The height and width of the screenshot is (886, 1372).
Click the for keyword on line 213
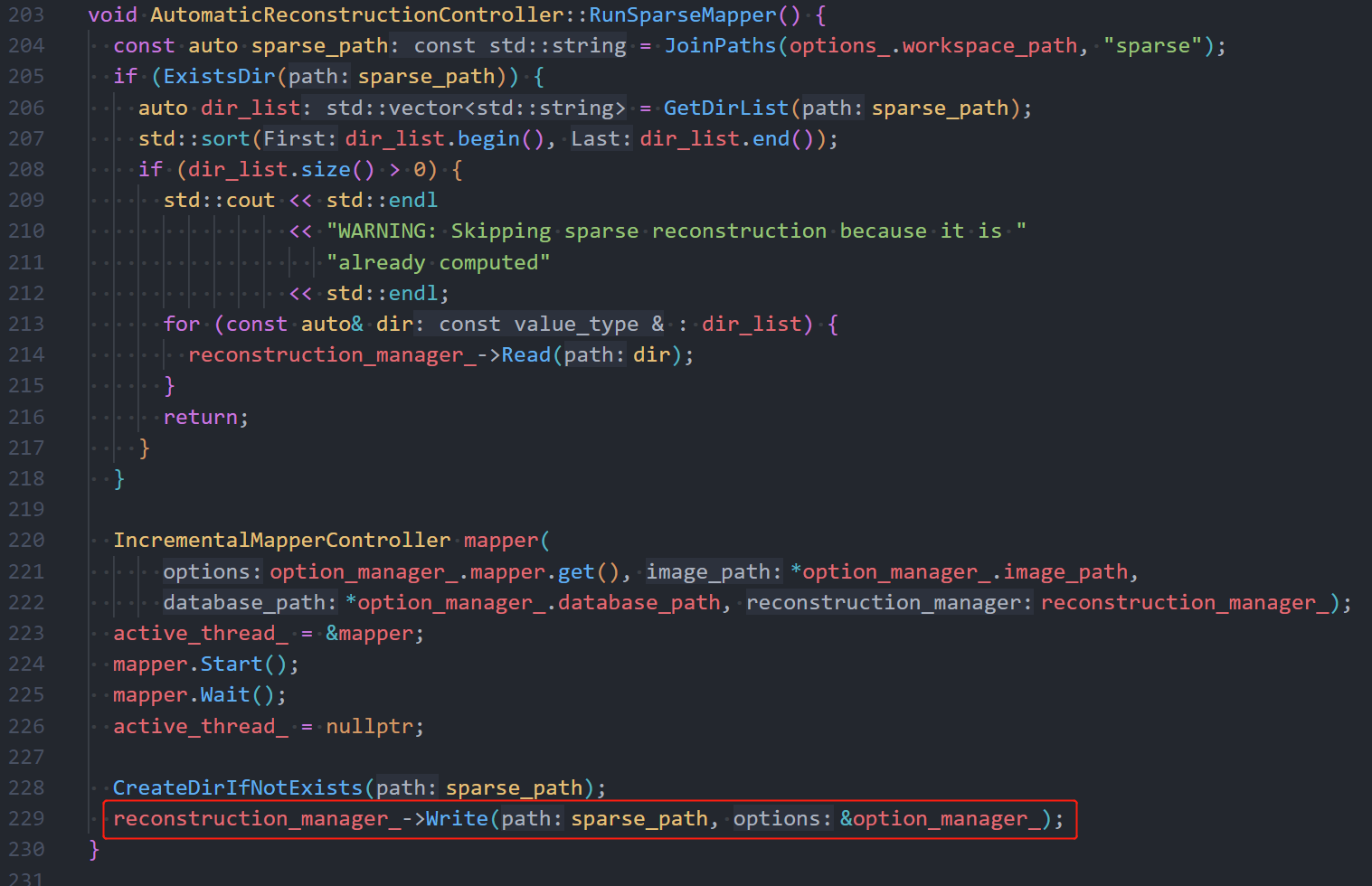tap(182, 324)
